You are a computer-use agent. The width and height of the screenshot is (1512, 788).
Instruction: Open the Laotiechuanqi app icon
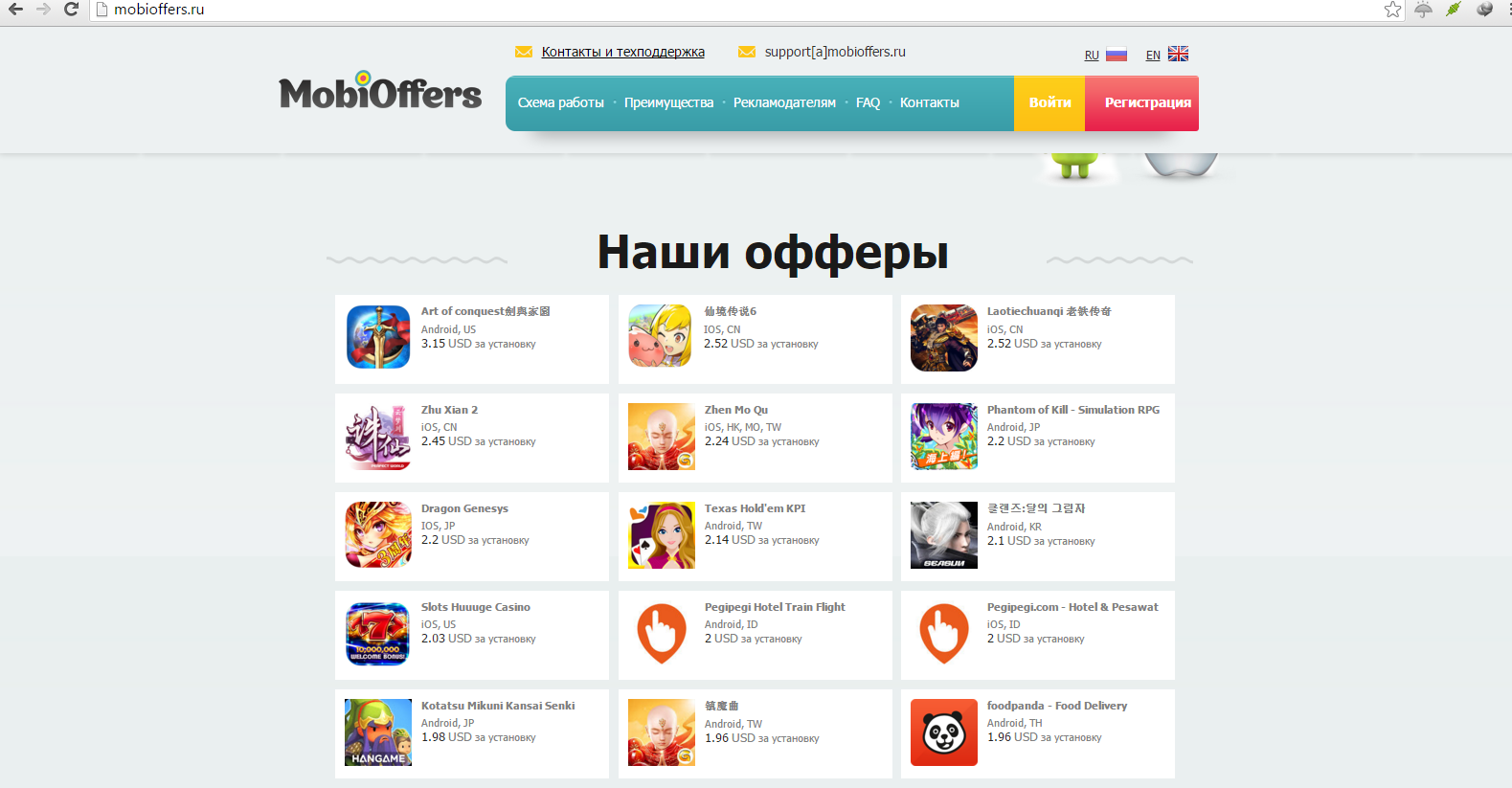tap(944, 337)
